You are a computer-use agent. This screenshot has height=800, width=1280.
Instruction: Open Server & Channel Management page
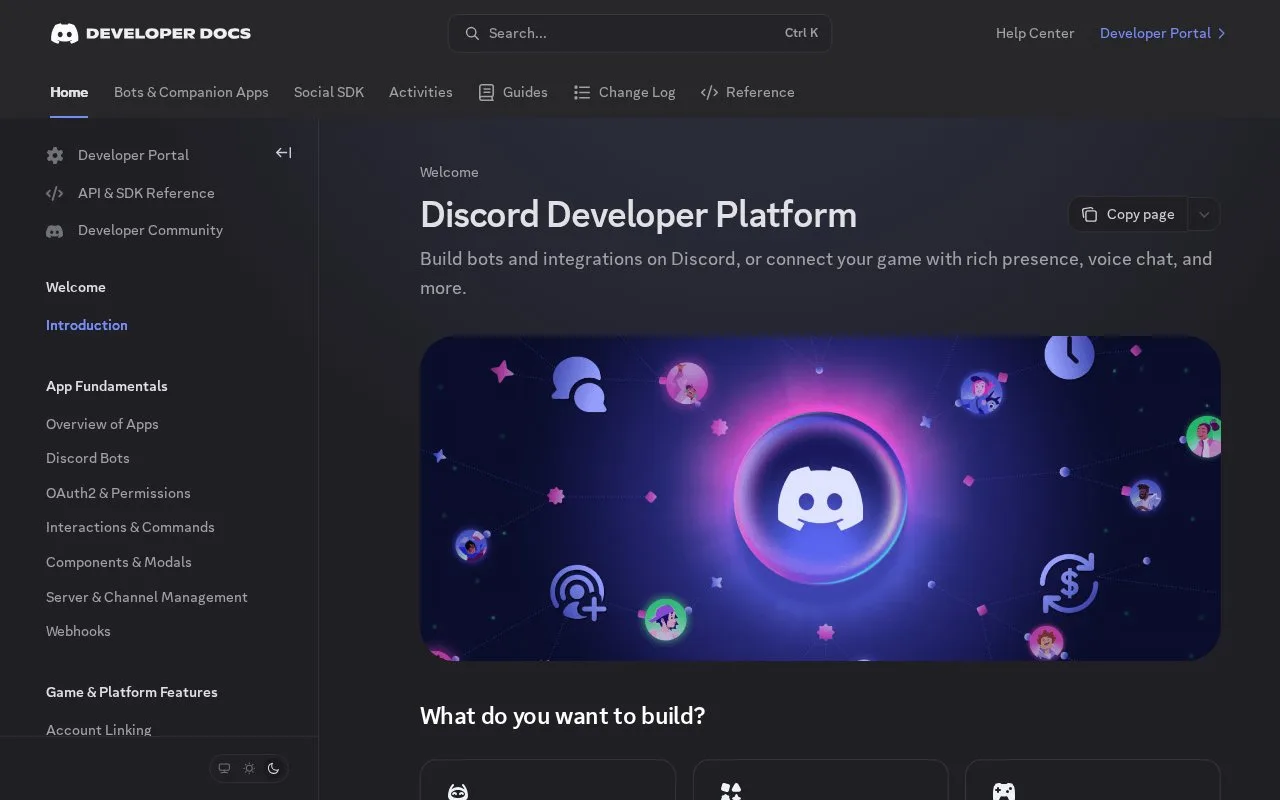click(x=147, y=597)
